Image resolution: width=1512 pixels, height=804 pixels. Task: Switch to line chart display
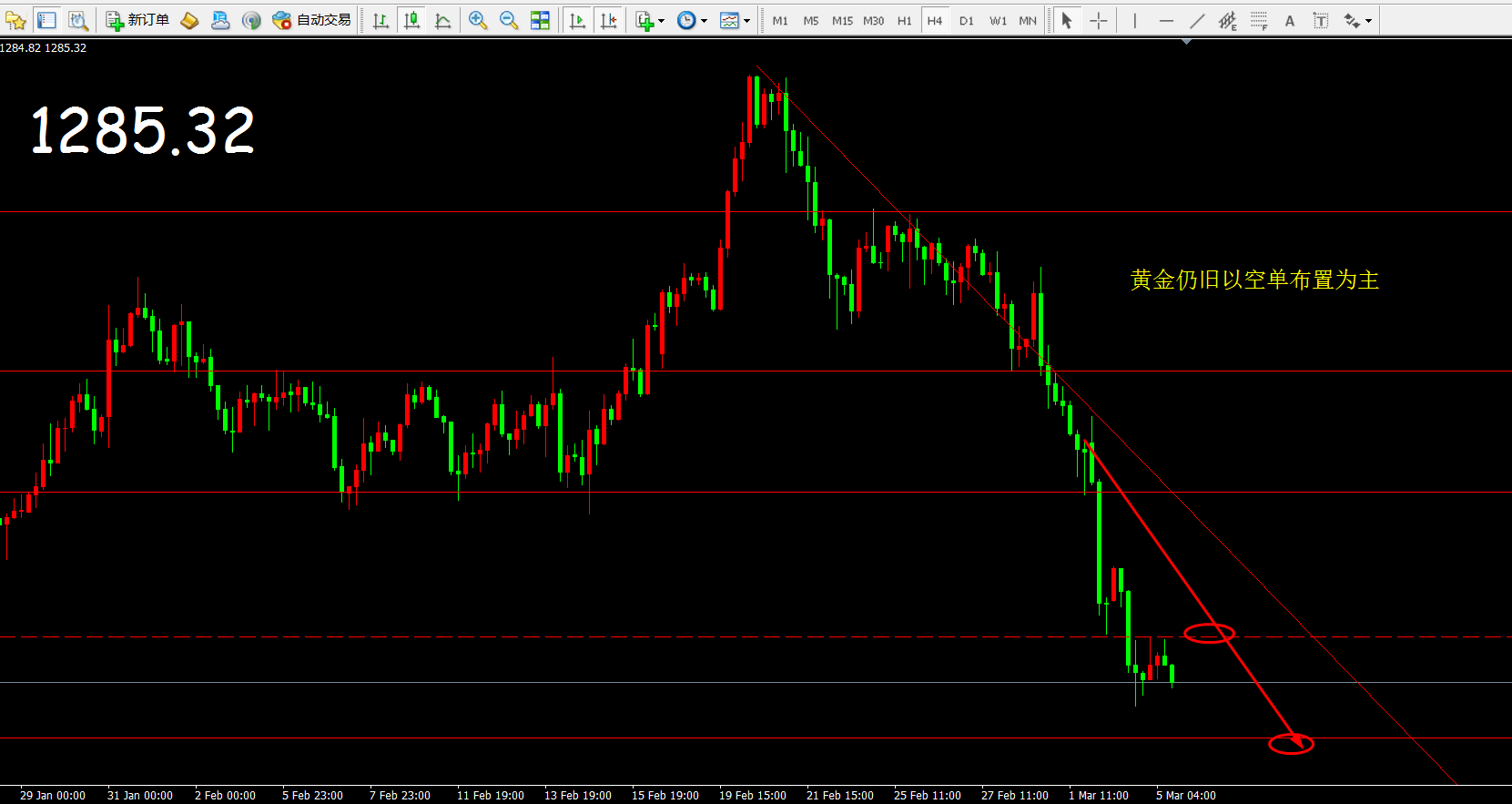pos(442,20)
